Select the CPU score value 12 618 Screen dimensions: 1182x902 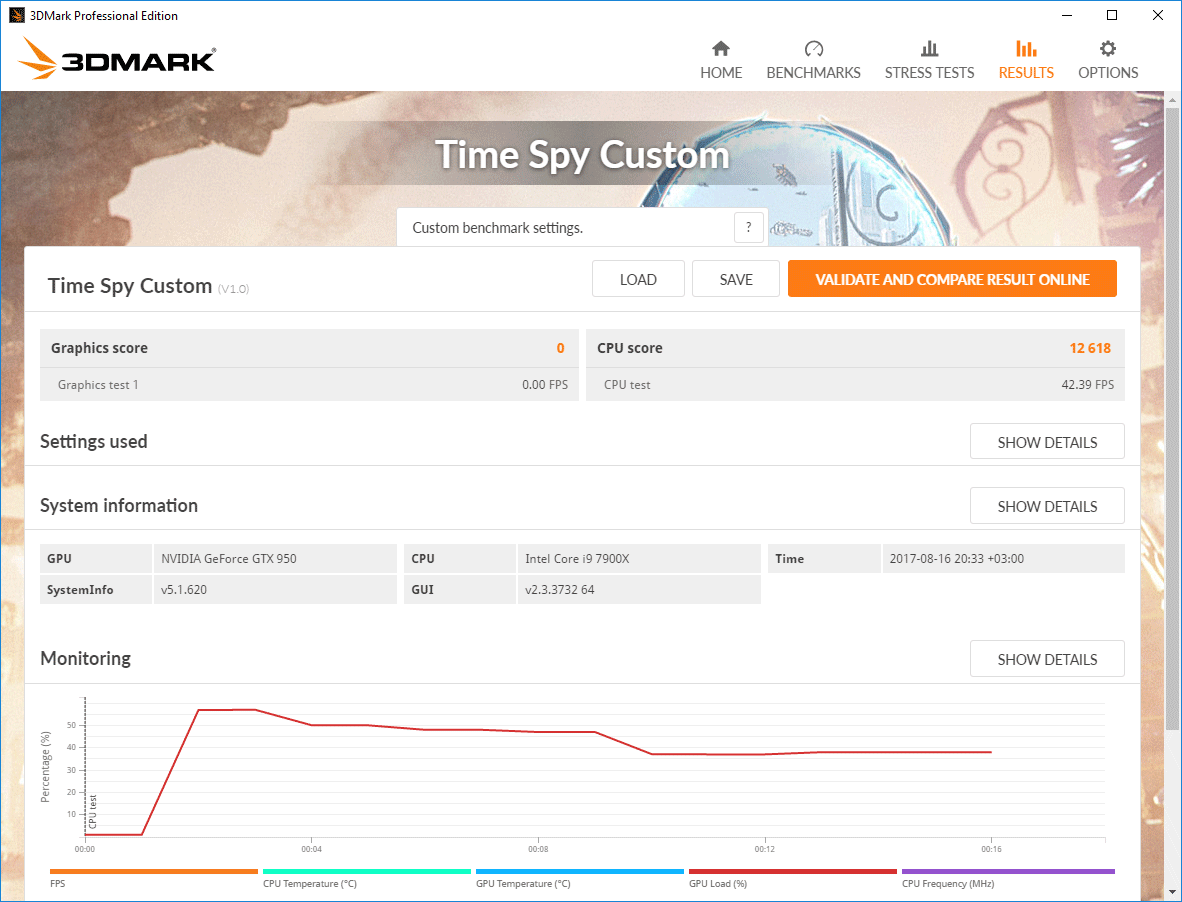click(1090, 348)
